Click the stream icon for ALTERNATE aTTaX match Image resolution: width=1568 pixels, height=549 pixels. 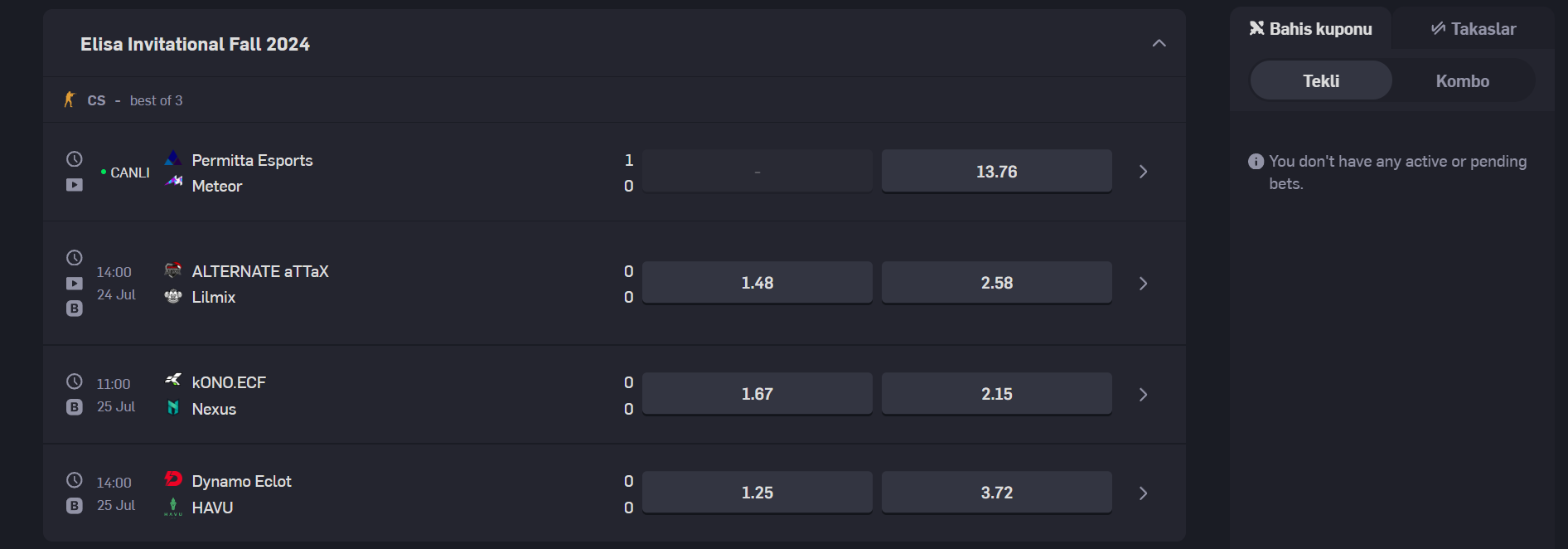tap(75, 284)
